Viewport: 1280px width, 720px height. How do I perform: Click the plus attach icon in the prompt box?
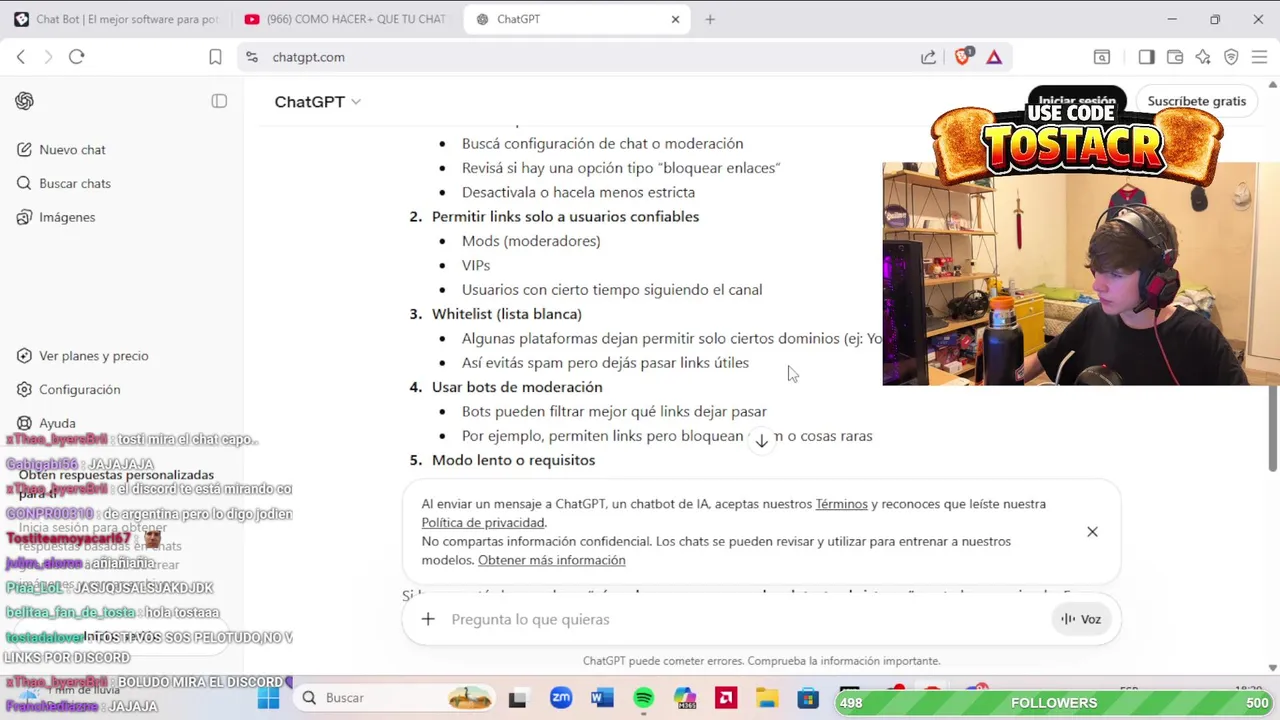click(x=428, y=619)
